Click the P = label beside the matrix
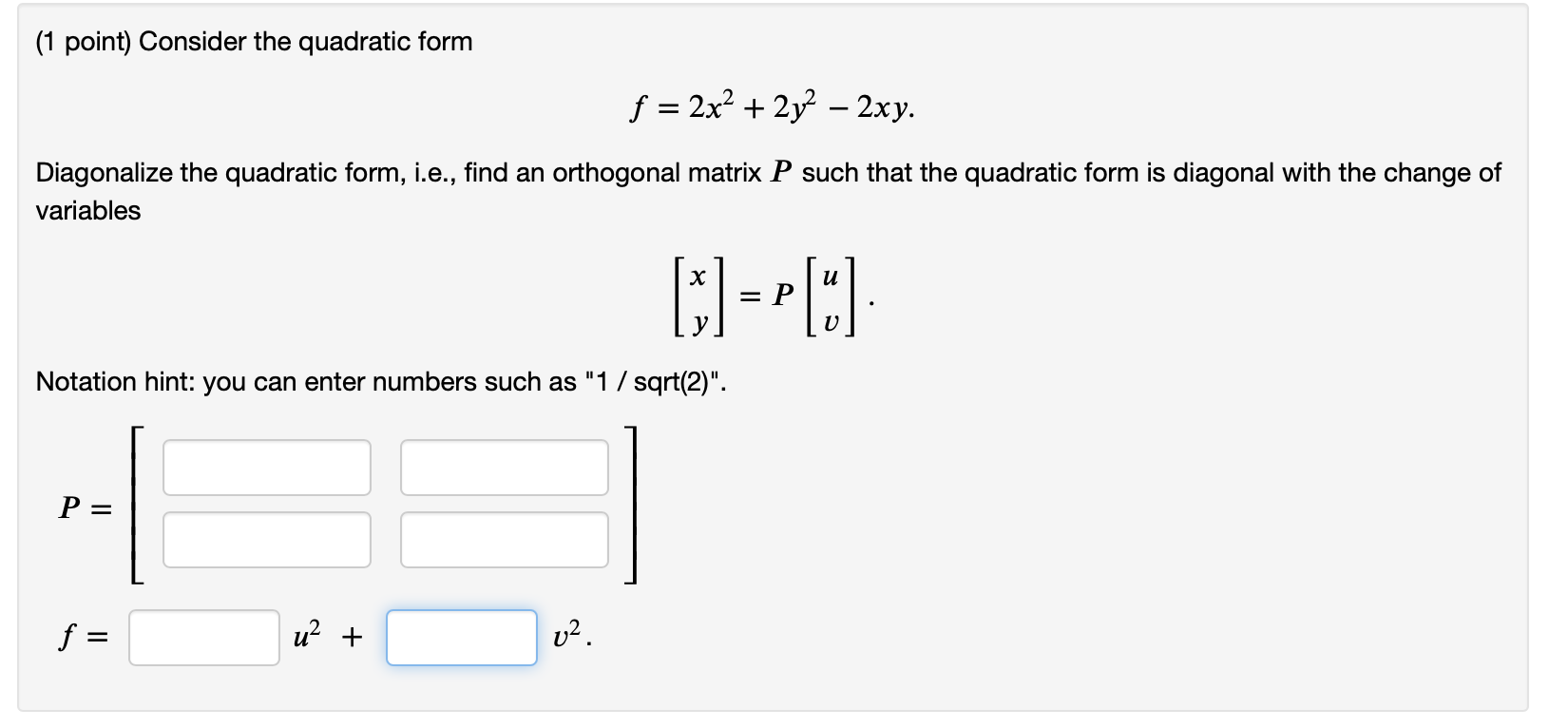1568x728 pixels. pyautogui.click(x=84, y=509)
